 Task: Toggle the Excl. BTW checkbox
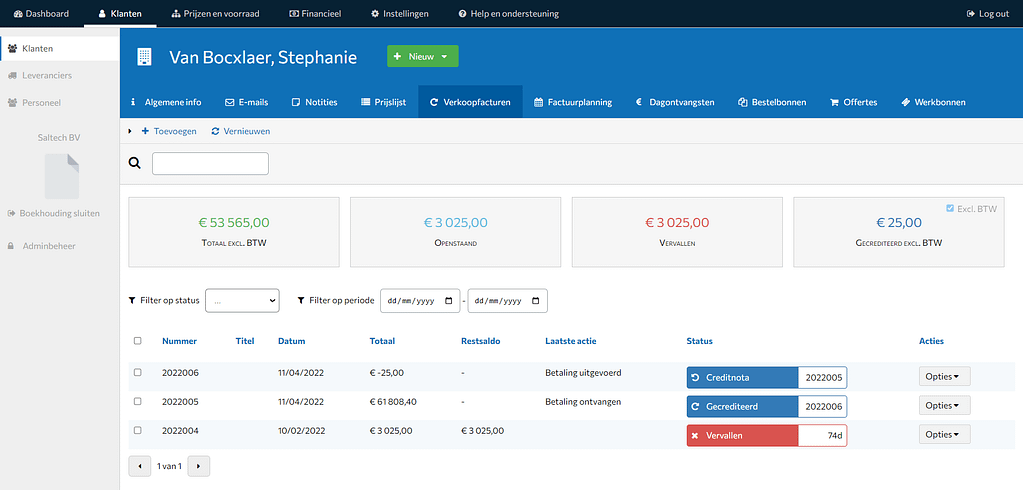coord(950,208)
